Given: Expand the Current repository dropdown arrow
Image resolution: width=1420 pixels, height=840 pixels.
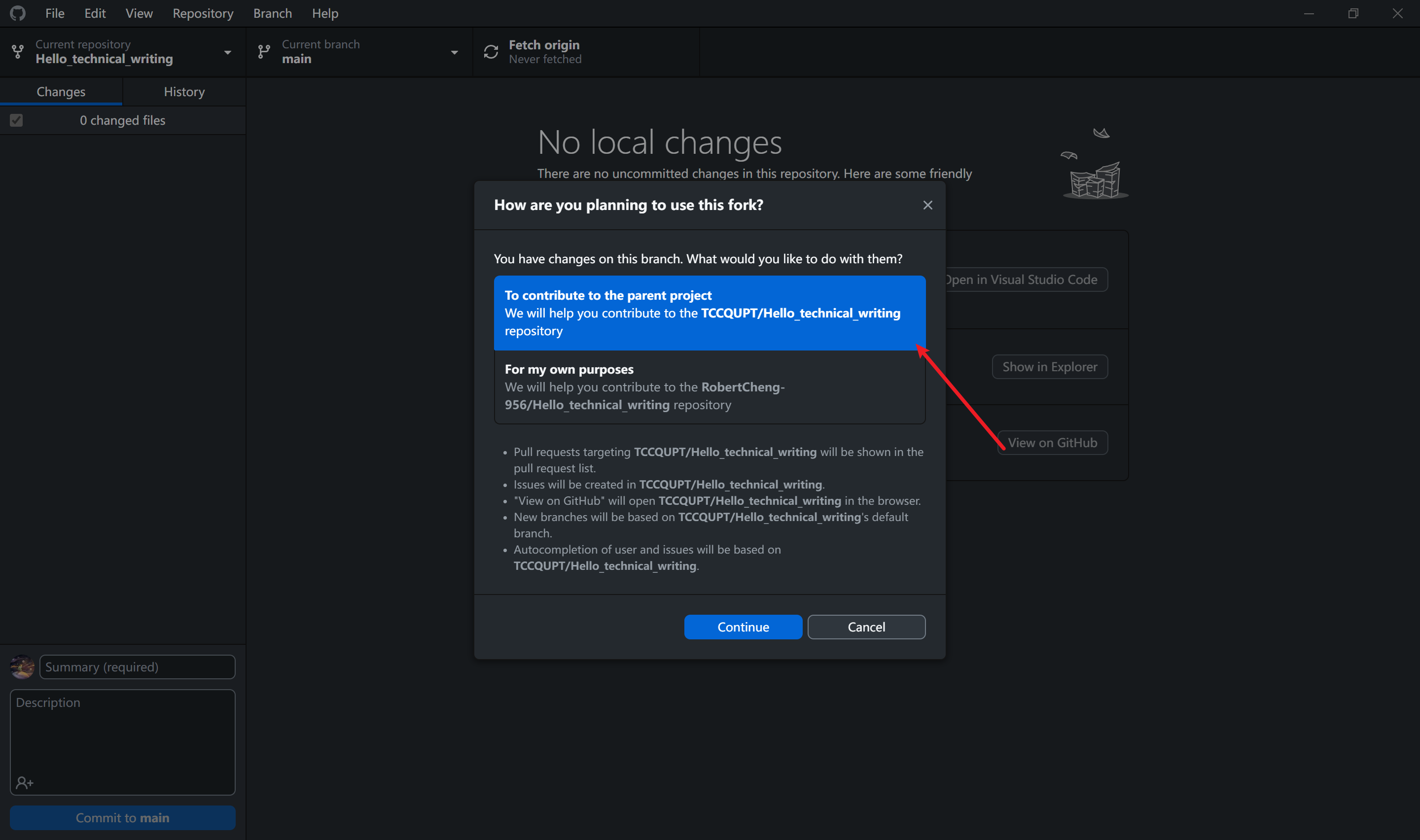Looking at the screenshot, I should 227,52.
